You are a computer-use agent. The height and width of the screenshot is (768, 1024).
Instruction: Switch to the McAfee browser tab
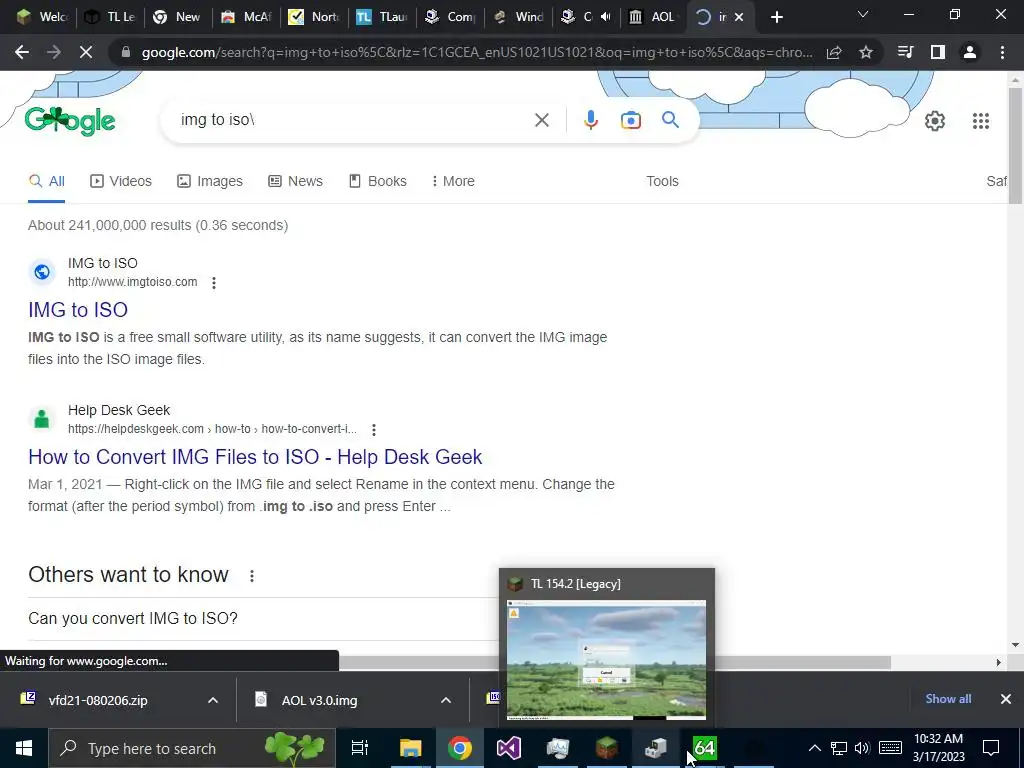point(248,17)
